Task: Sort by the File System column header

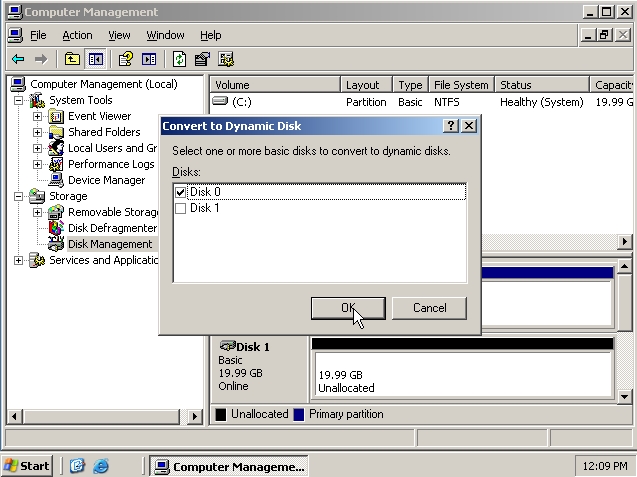Action: (462, 85)
